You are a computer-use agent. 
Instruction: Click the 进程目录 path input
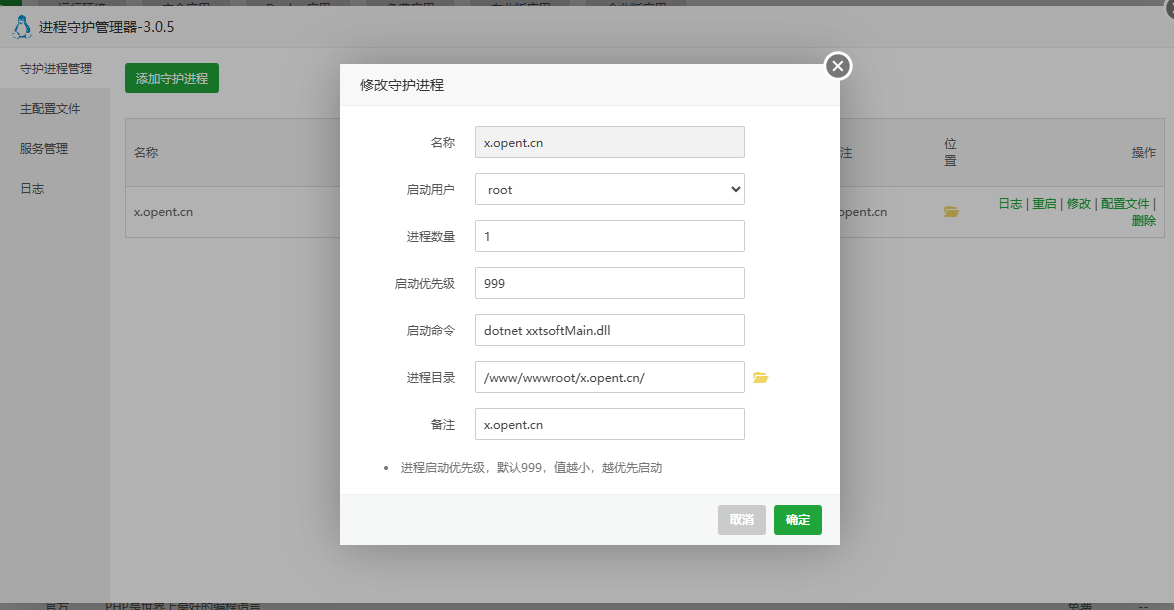(609, 377)
